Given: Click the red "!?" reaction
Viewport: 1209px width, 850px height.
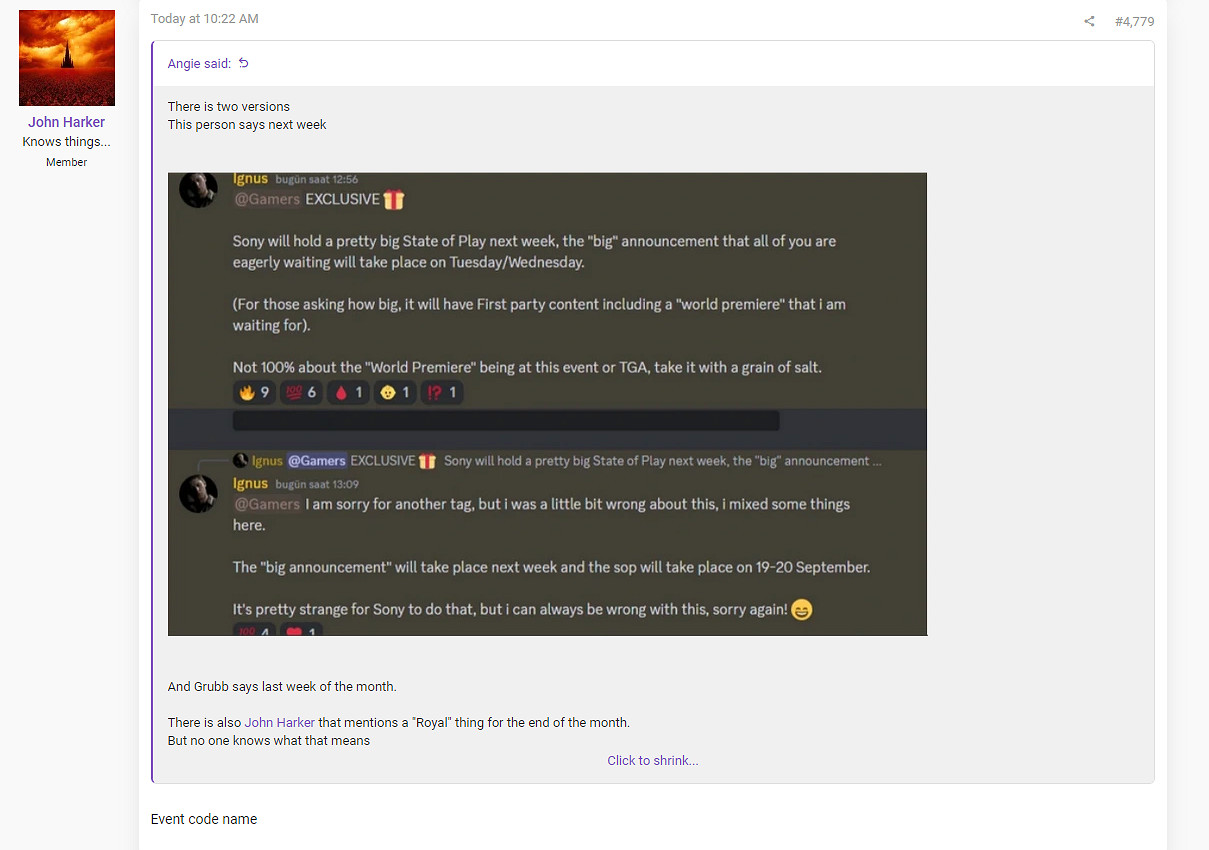Looking at the screenshot, I should (x=441, y=393).
